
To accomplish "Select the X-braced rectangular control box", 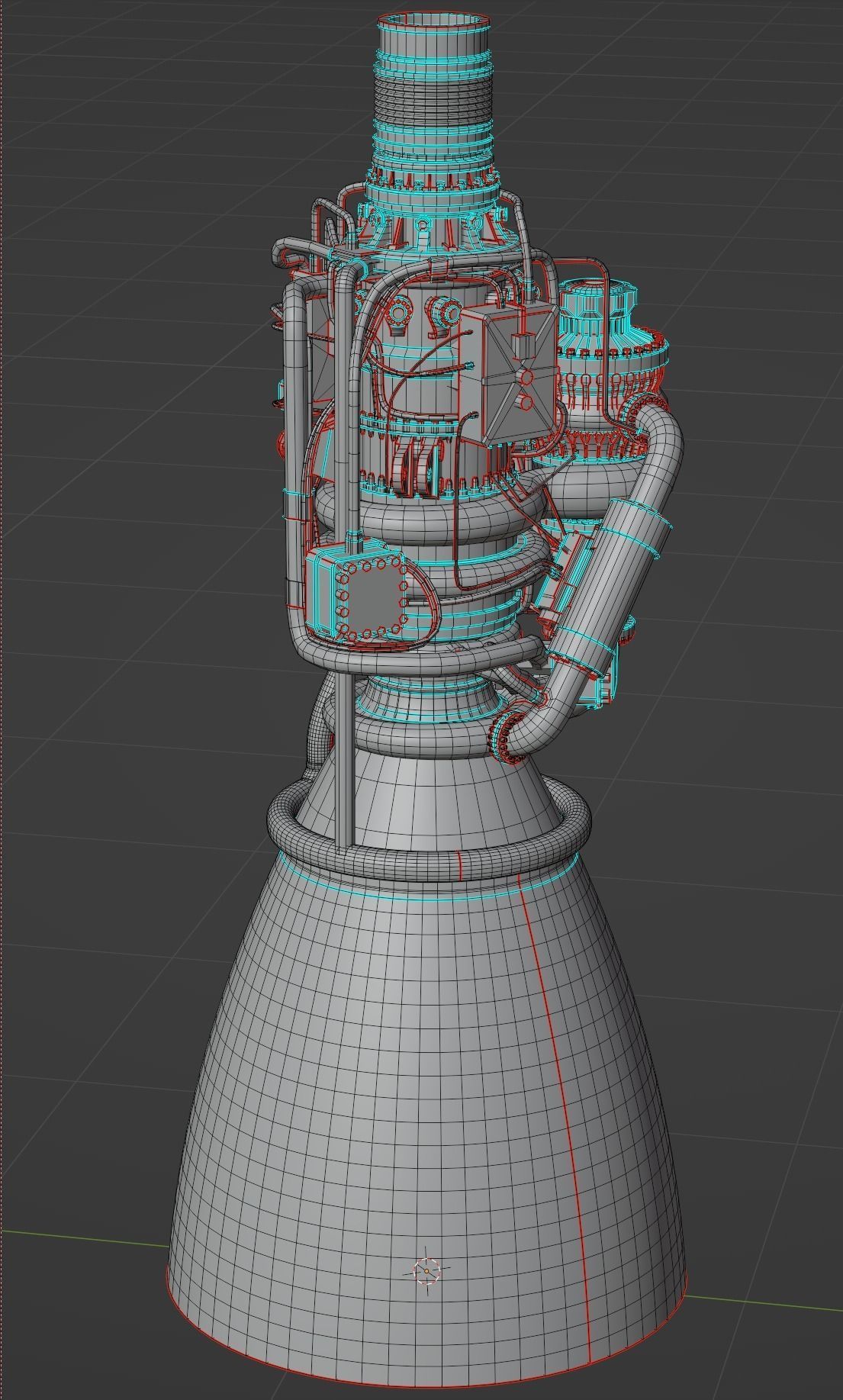I will [509, 372].
